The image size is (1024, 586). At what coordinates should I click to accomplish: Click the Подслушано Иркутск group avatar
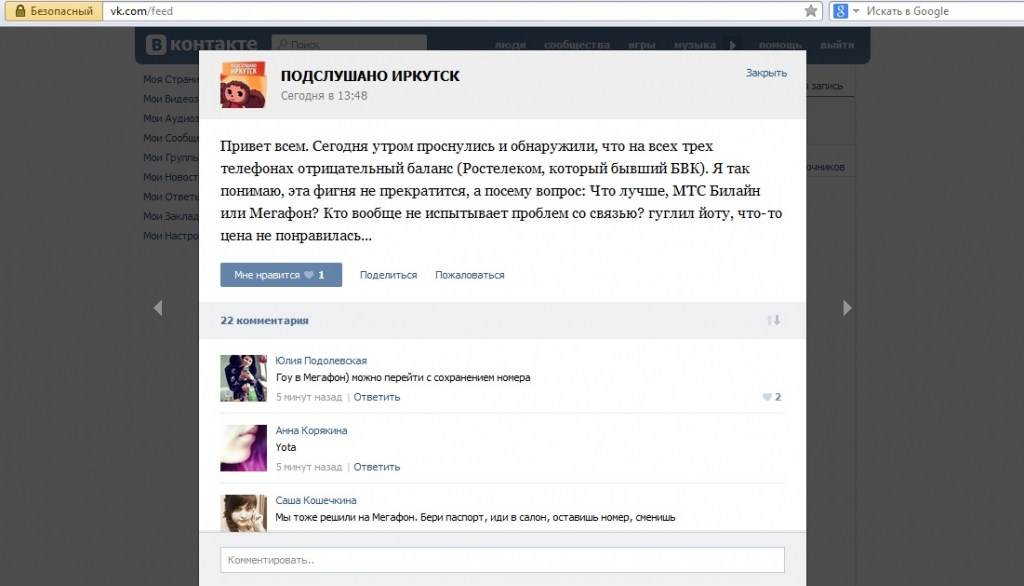(x=243, y=84)
